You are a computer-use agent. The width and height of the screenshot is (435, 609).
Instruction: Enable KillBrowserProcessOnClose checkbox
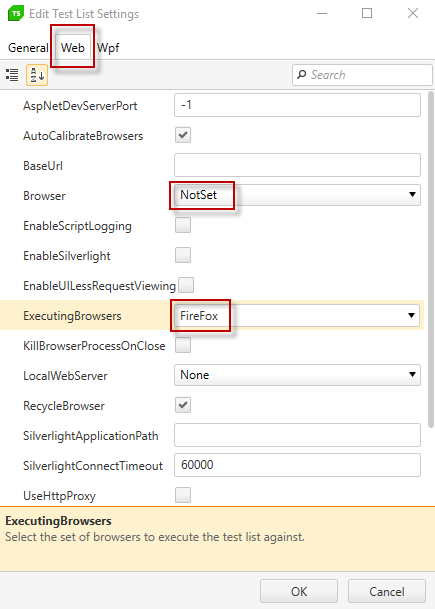183,345
